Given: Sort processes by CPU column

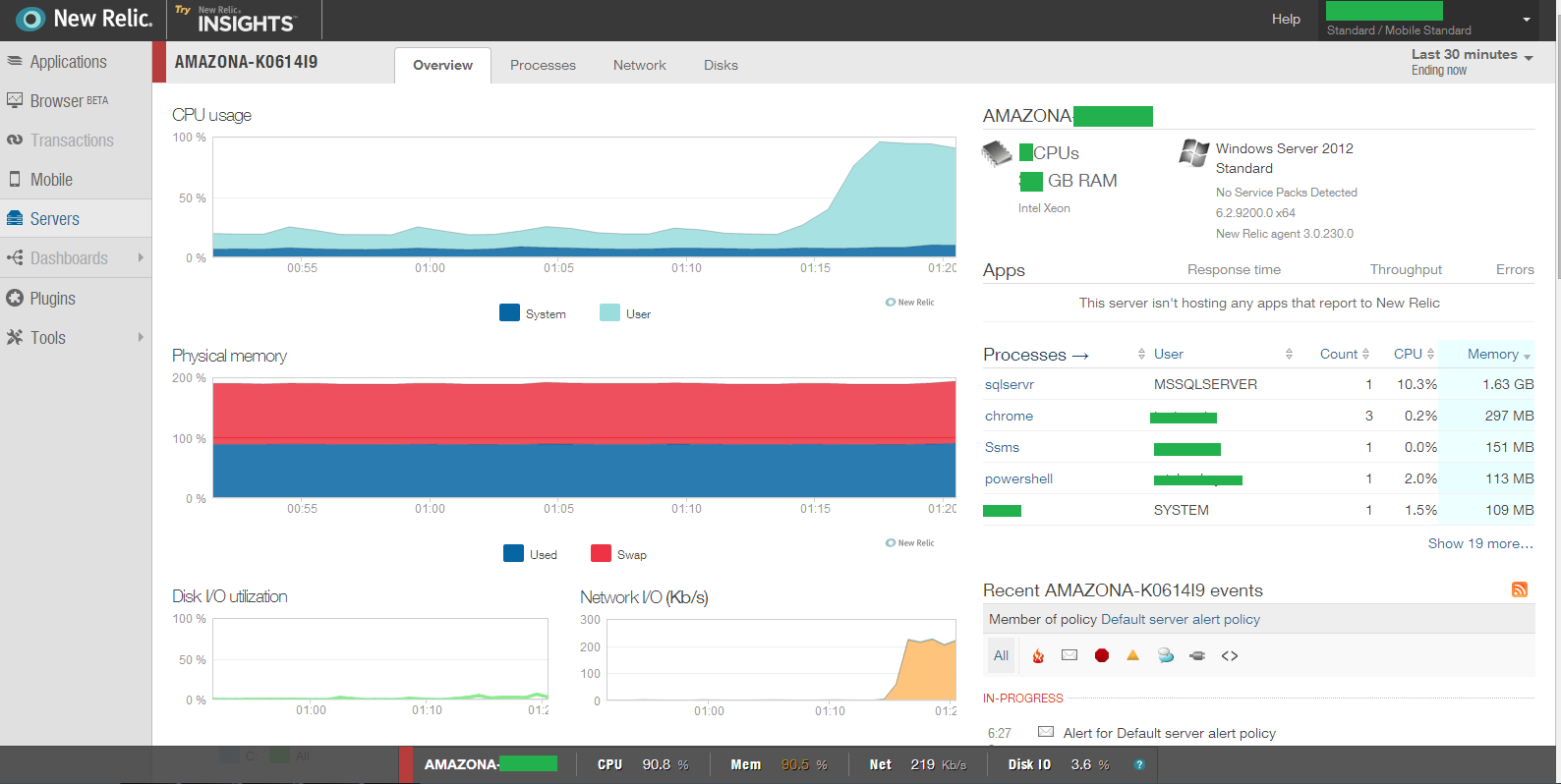Looking at the screenshot, I should (x=1414, y=354).
